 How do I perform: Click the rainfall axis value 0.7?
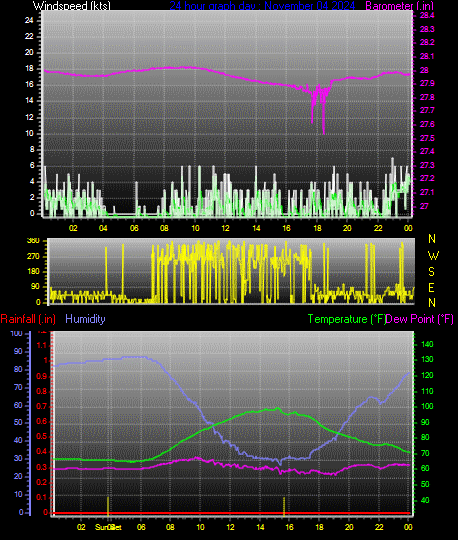[41, 406]
